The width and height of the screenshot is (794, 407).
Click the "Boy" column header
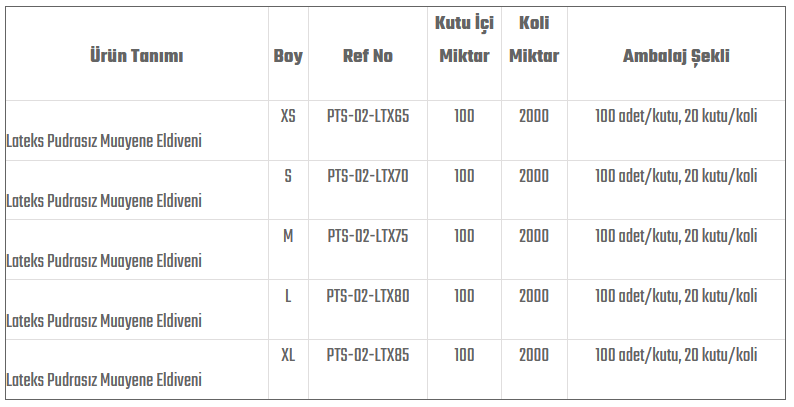point(288,56)
